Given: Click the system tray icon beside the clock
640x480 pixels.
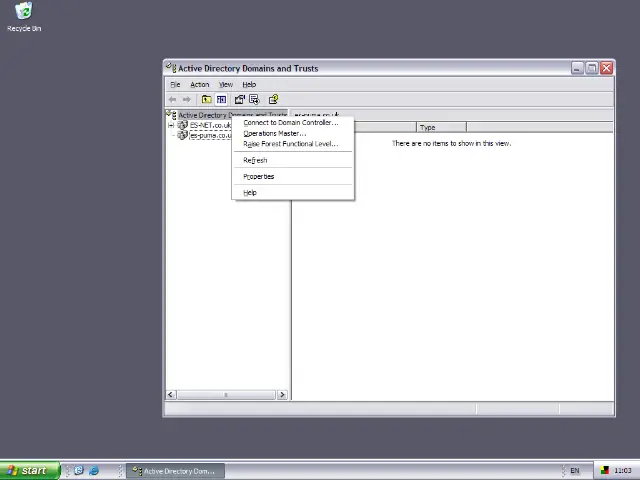Looking at the screenshot, I should tap(604, 471).
